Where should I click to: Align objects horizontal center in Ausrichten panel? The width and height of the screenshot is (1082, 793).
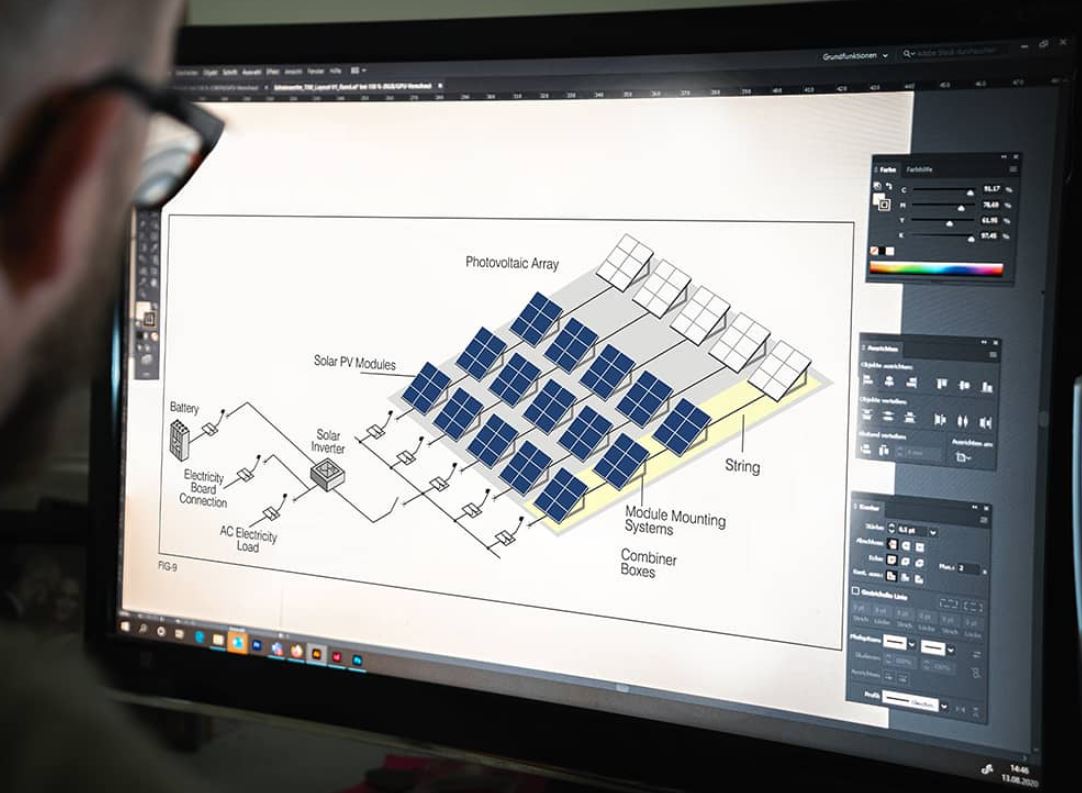click(889, 381)
